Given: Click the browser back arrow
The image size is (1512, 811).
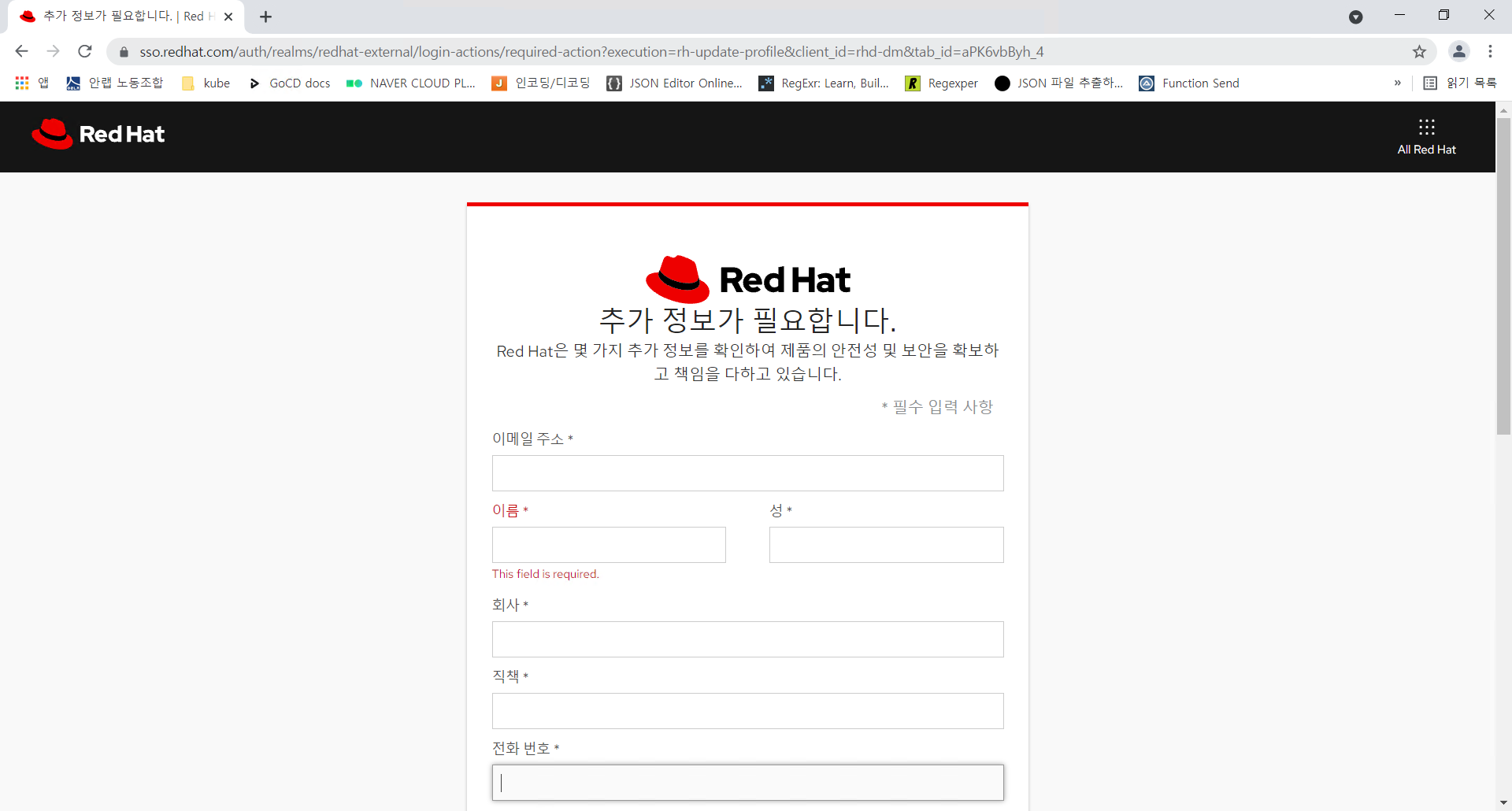Looking at the screenshot, I should coord(21,51).
